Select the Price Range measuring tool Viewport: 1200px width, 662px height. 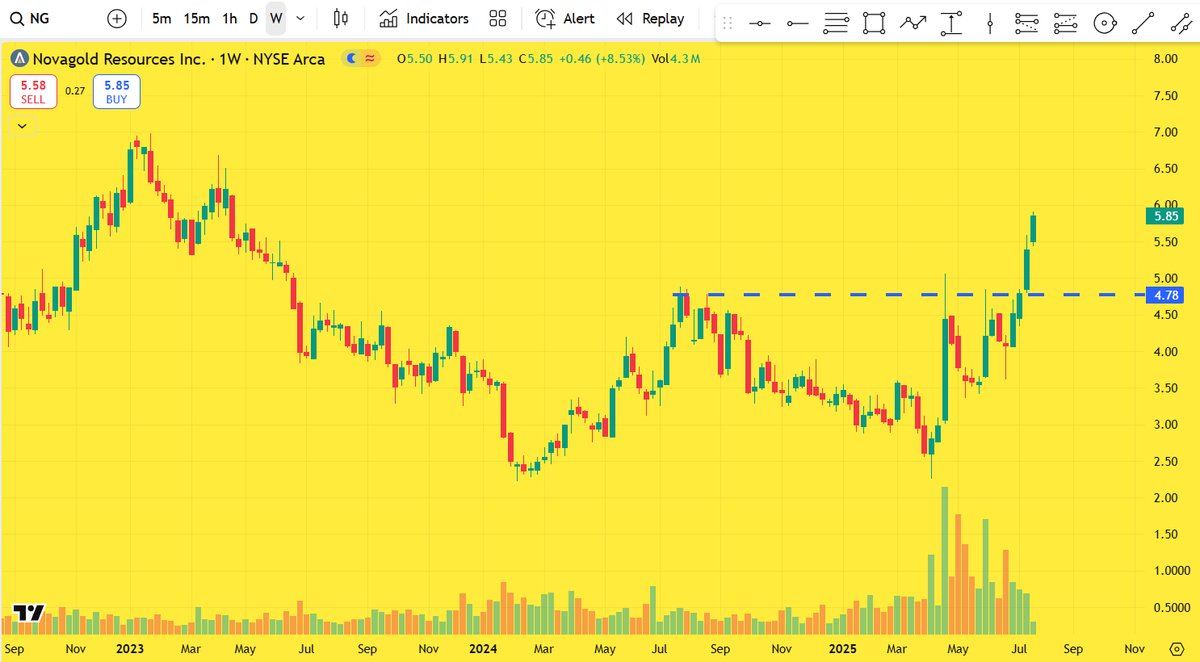coord(951,22)
